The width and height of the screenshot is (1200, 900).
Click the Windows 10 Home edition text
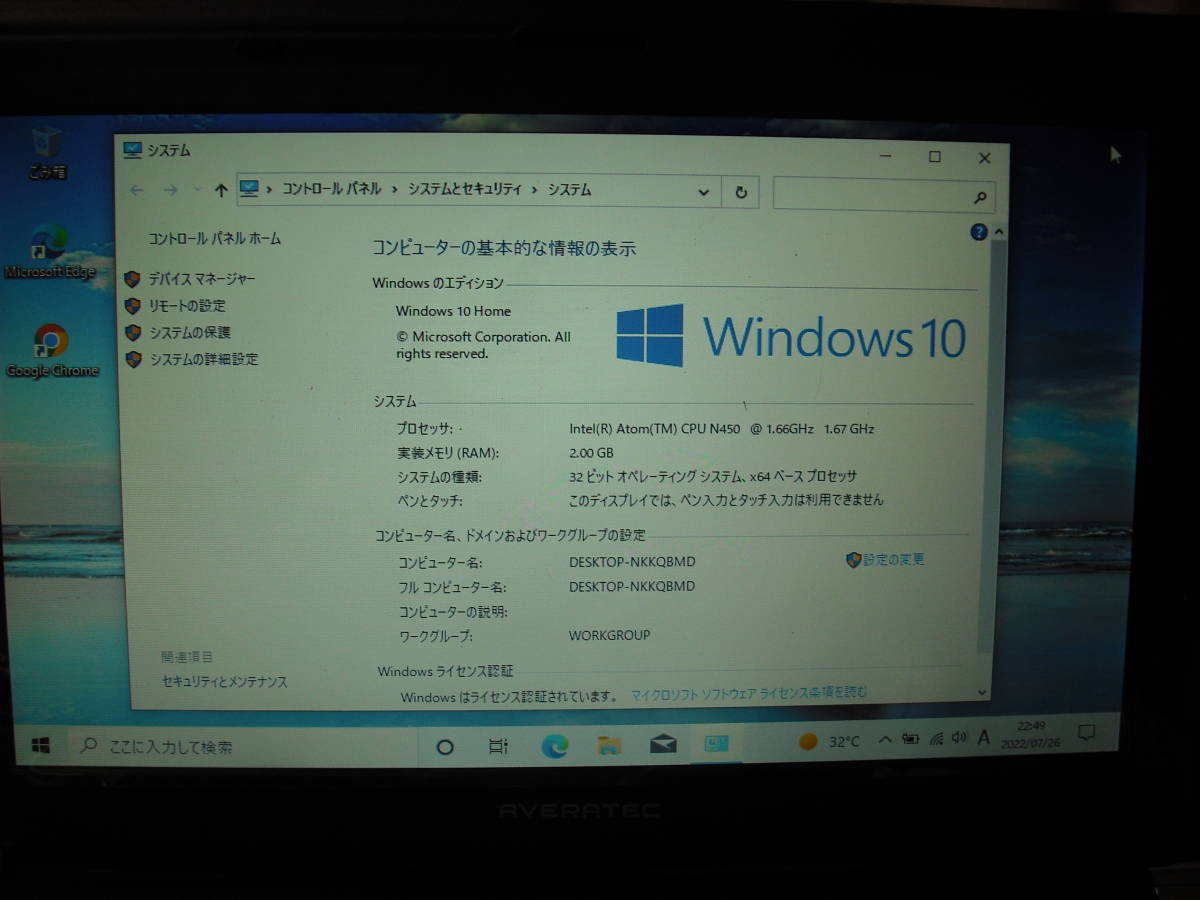[453, 311]
